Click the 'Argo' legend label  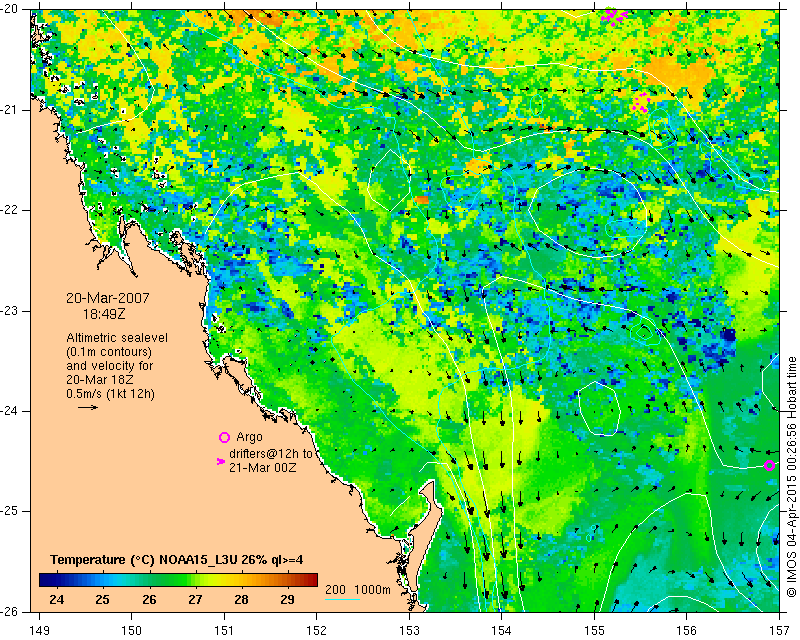(249, 437)
